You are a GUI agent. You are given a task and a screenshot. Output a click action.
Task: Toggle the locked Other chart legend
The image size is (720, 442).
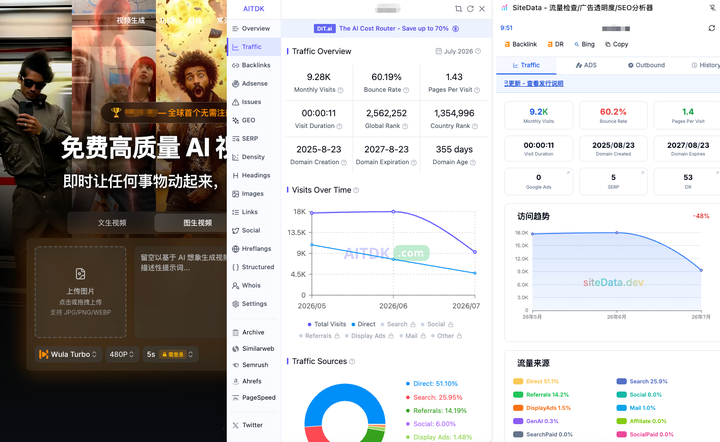pos(446,336)
